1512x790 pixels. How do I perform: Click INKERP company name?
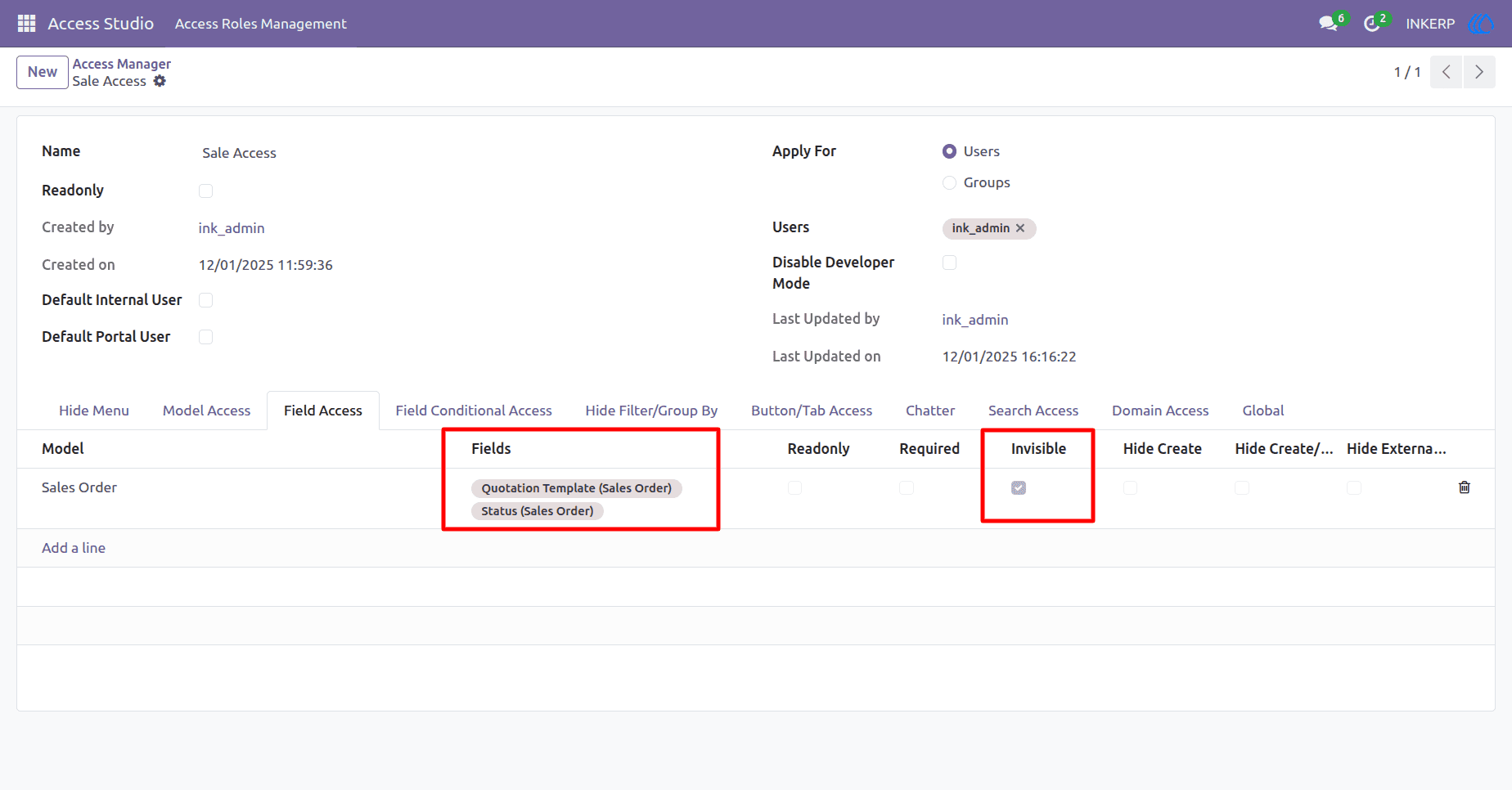point(1430,24)
